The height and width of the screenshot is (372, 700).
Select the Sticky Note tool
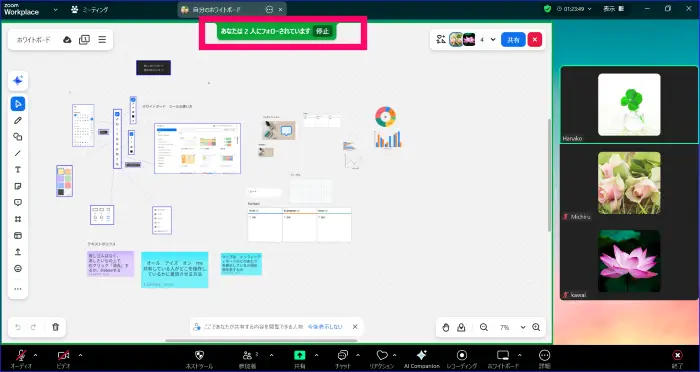[18, 186]
